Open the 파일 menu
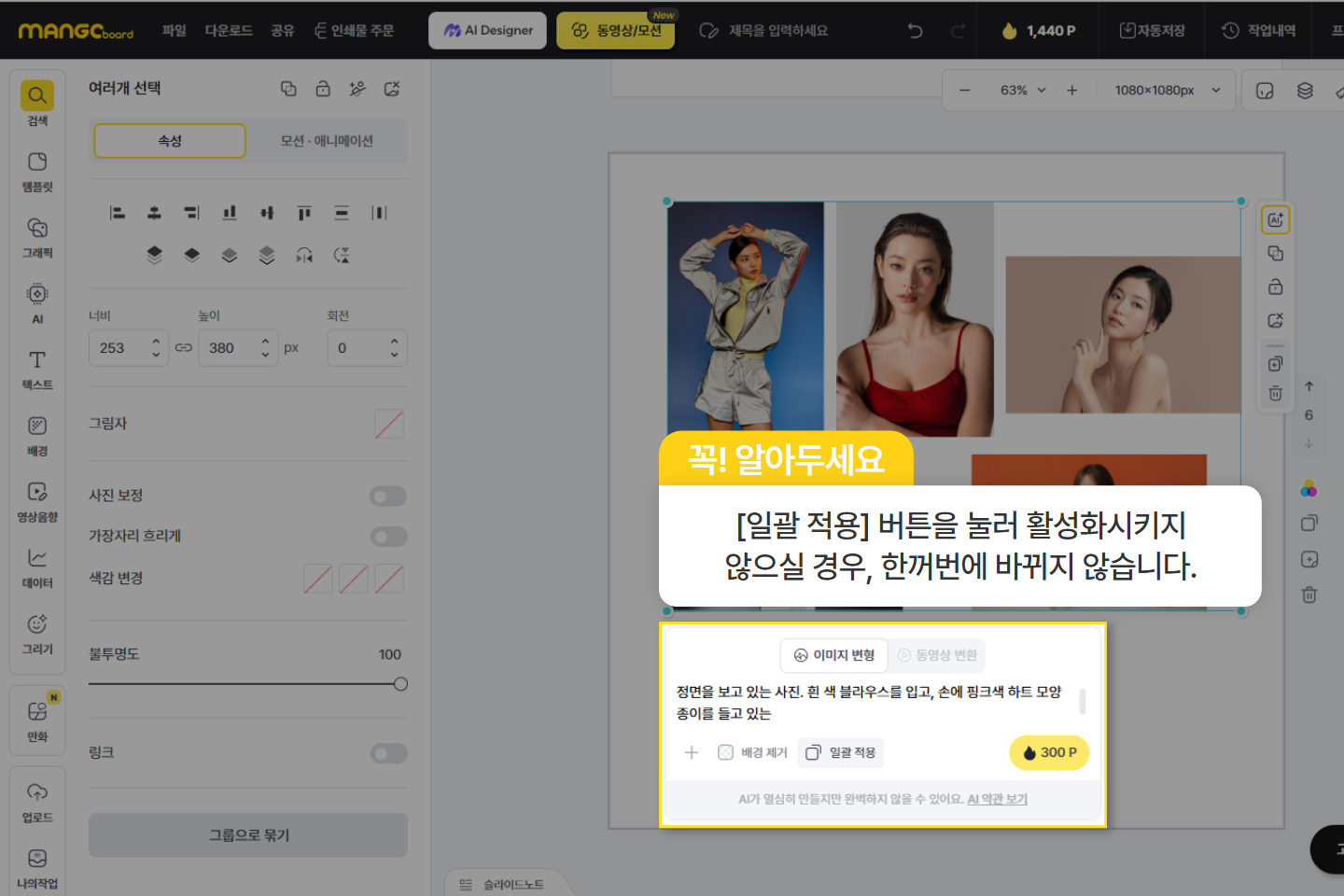 [175, 31]
